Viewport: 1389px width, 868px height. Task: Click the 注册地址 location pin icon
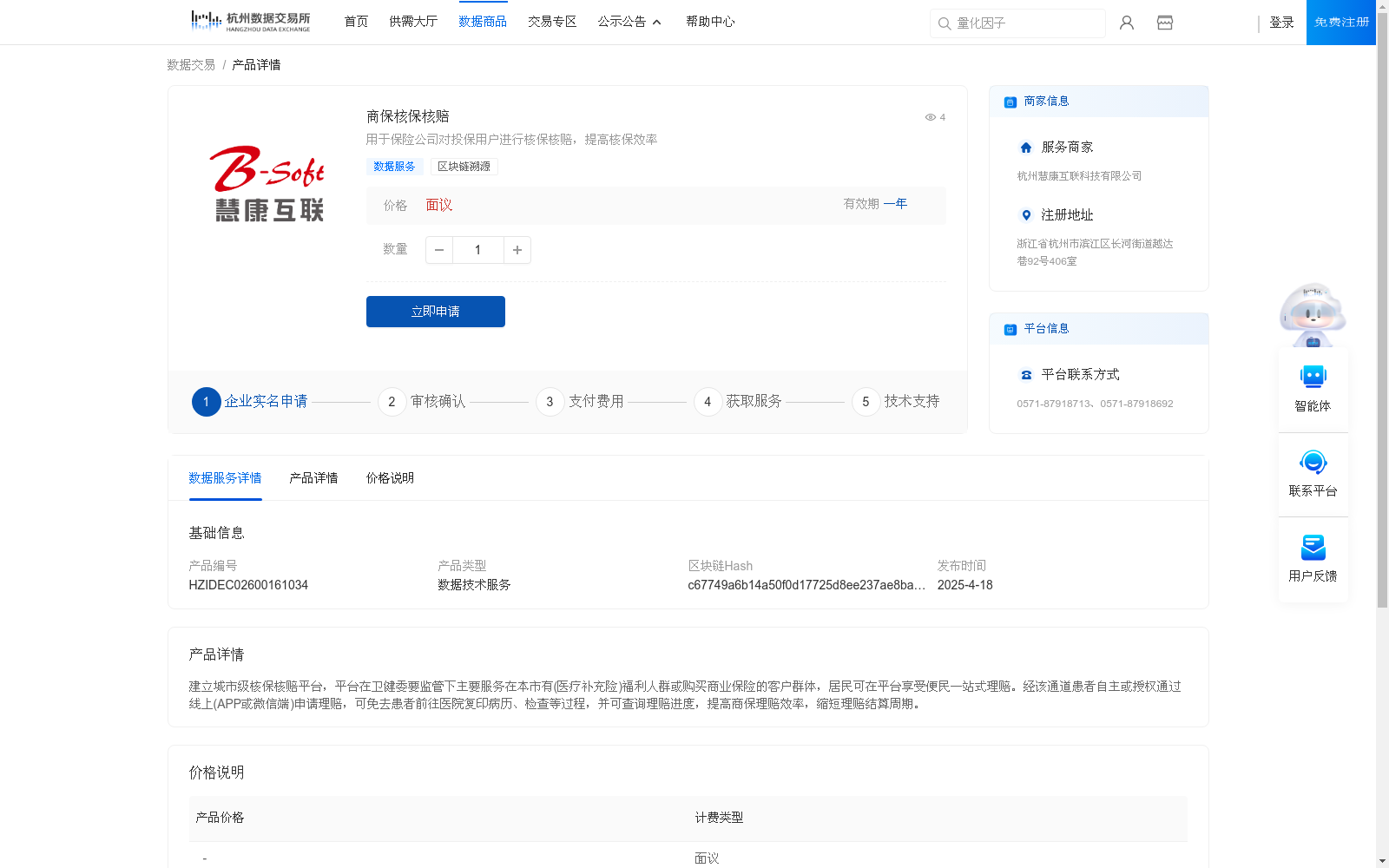point(1026,215)
